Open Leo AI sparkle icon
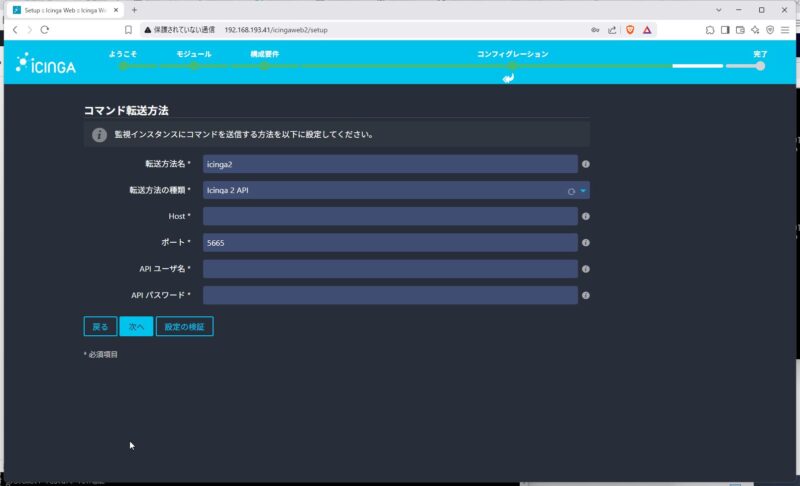 click(x=755, y=30)
